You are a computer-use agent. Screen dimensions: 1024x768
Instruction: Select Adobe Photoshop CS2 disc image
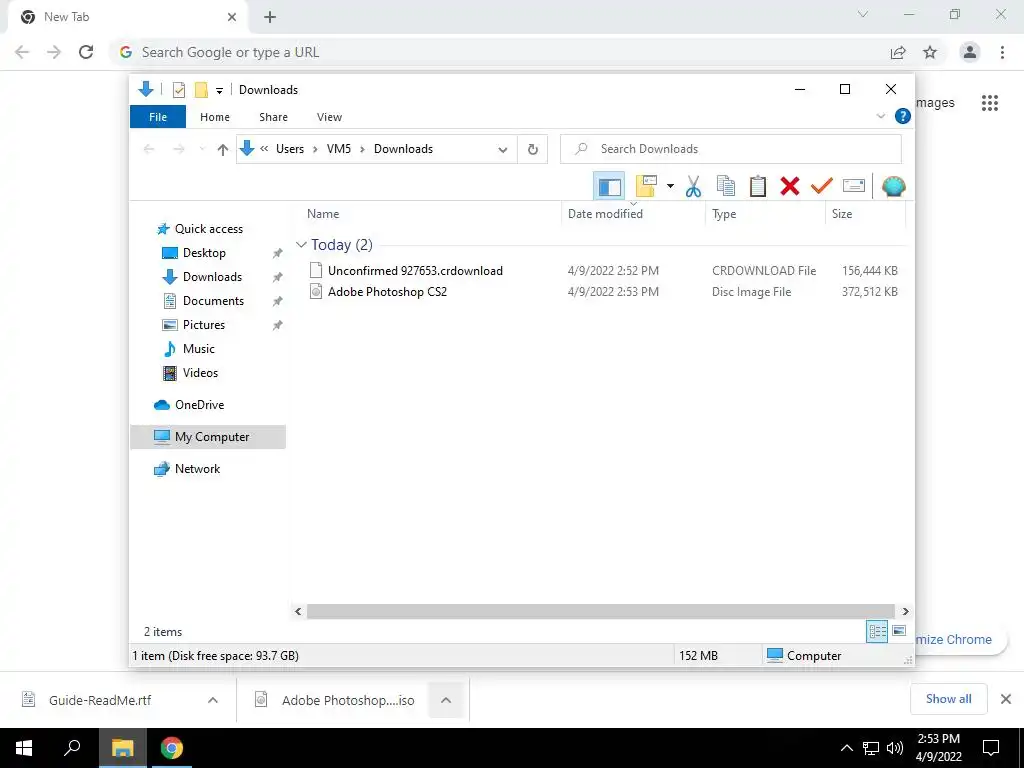pyautogui.click(x=387, y=291)
